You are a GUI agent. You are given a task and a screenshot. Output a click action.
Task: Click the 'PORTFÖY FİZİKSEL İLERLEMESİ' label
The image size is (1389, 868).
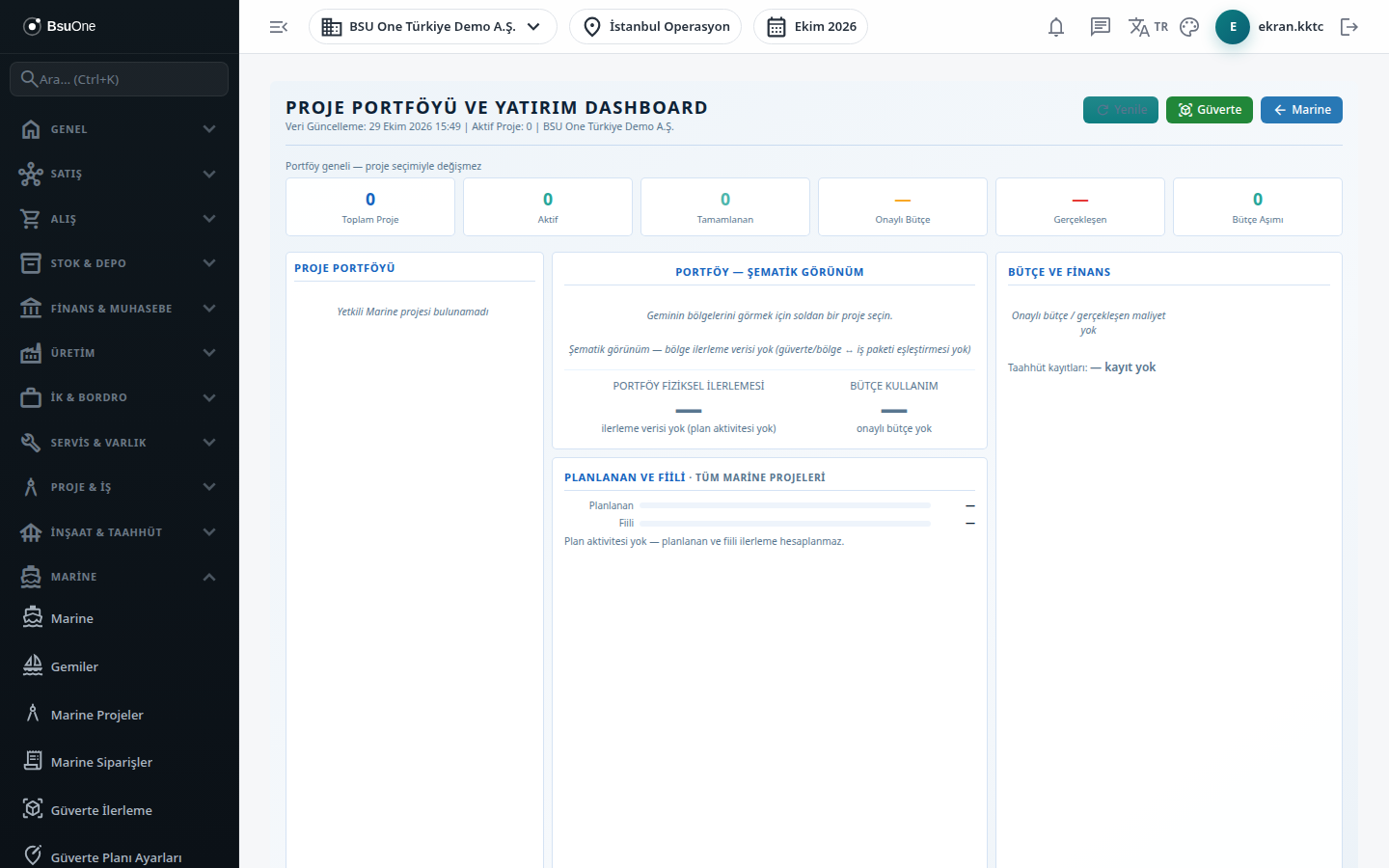pos(689,386)
